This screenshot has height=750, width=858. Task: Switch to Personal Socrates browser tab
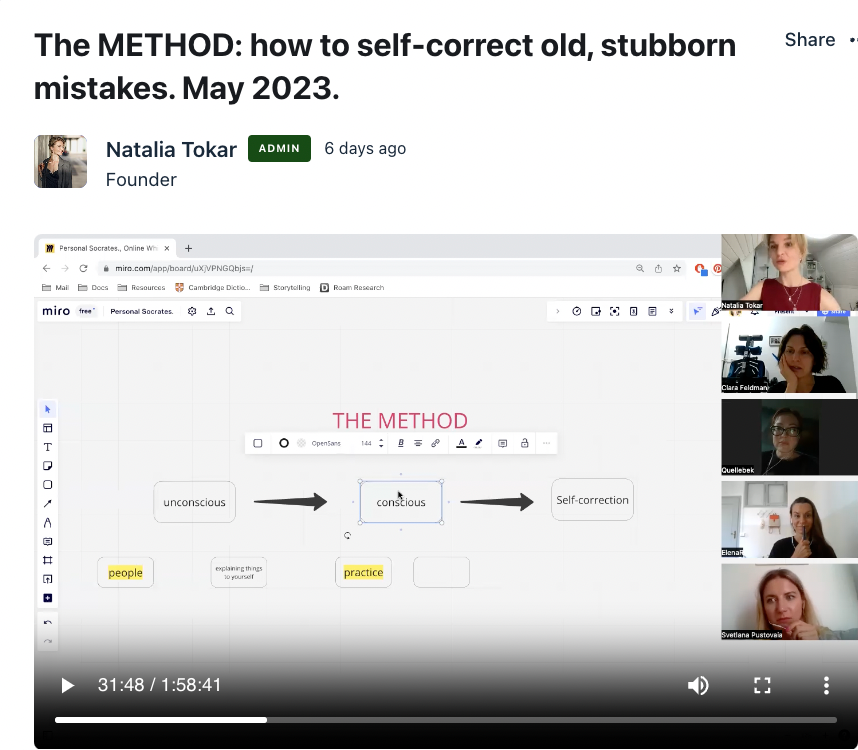107,248
